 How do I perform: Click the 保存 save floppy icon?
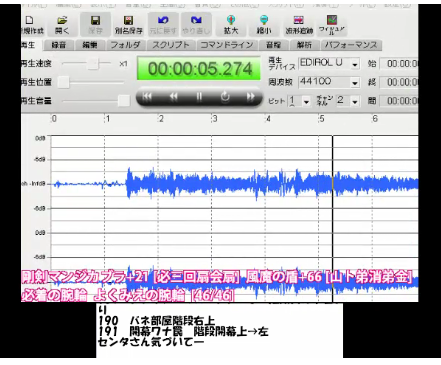pyautogui.click(x=95, y=24)
